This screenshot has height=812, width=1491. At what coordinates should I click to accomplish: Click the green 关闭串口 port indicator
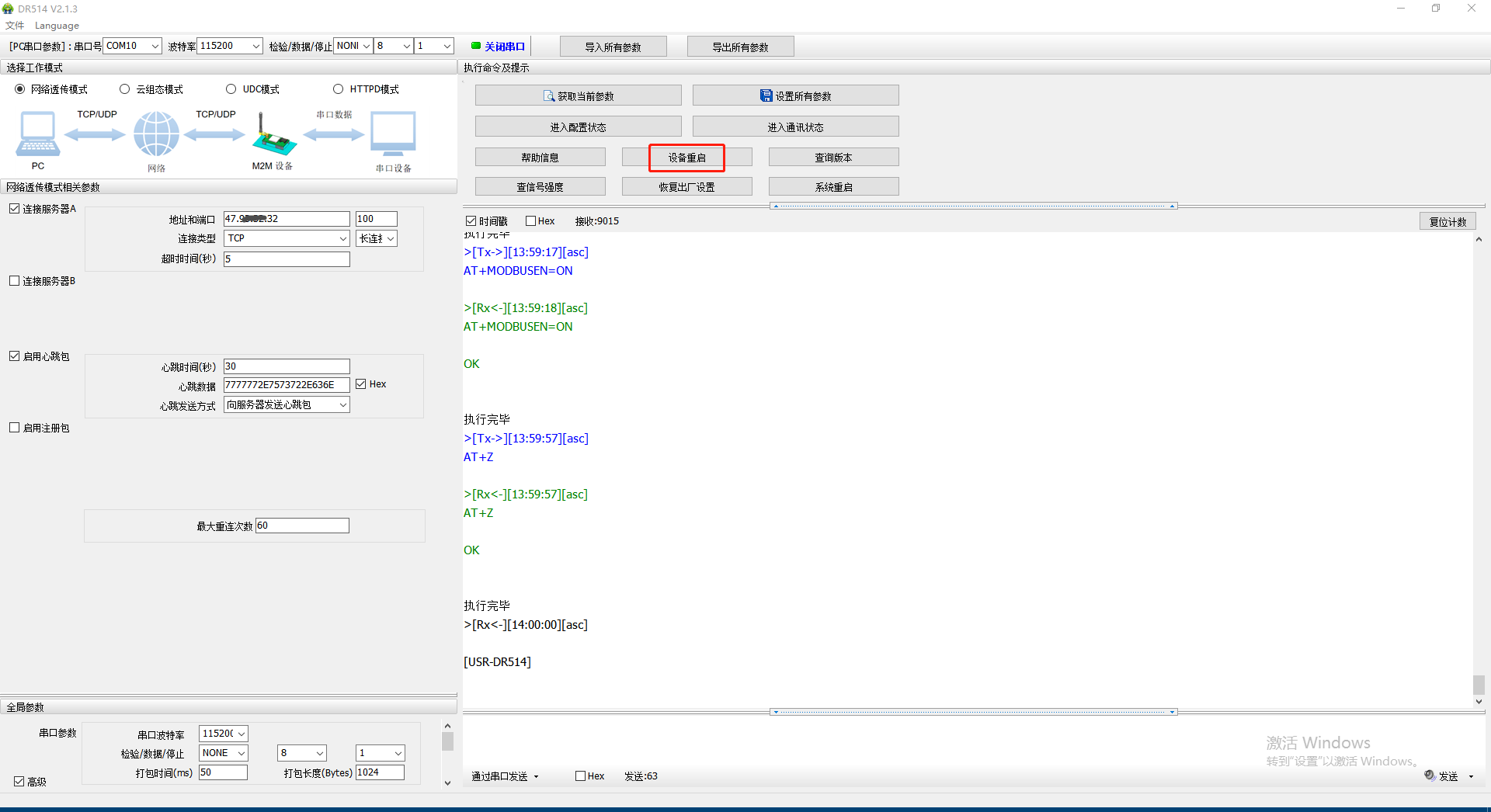pos(499,47)
